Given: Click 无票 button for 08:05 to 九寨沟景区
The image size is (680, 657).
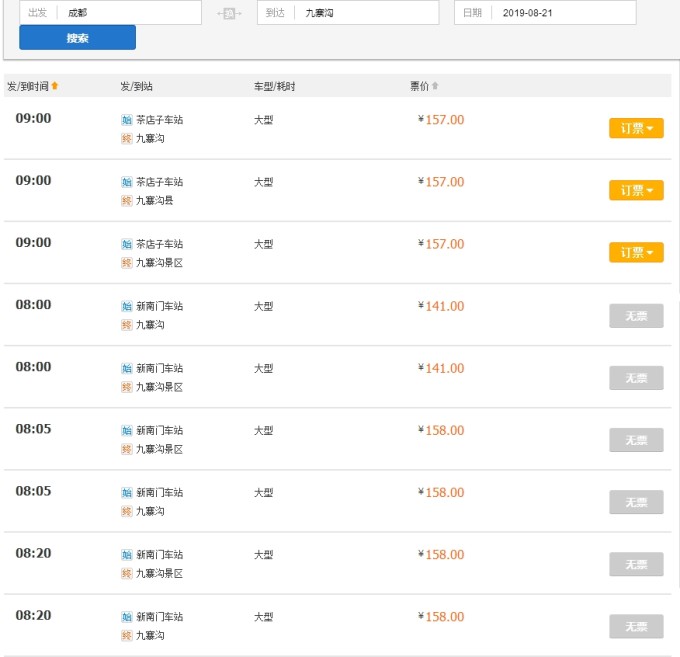Looking at the screenshot, I should click(636, 440).
